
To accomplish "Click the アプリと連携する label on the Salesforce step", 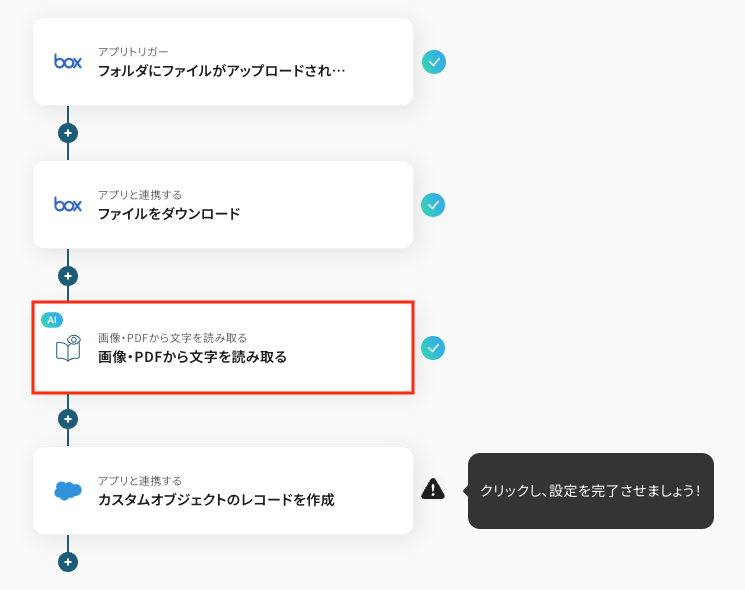I will [x=140, y=480].
